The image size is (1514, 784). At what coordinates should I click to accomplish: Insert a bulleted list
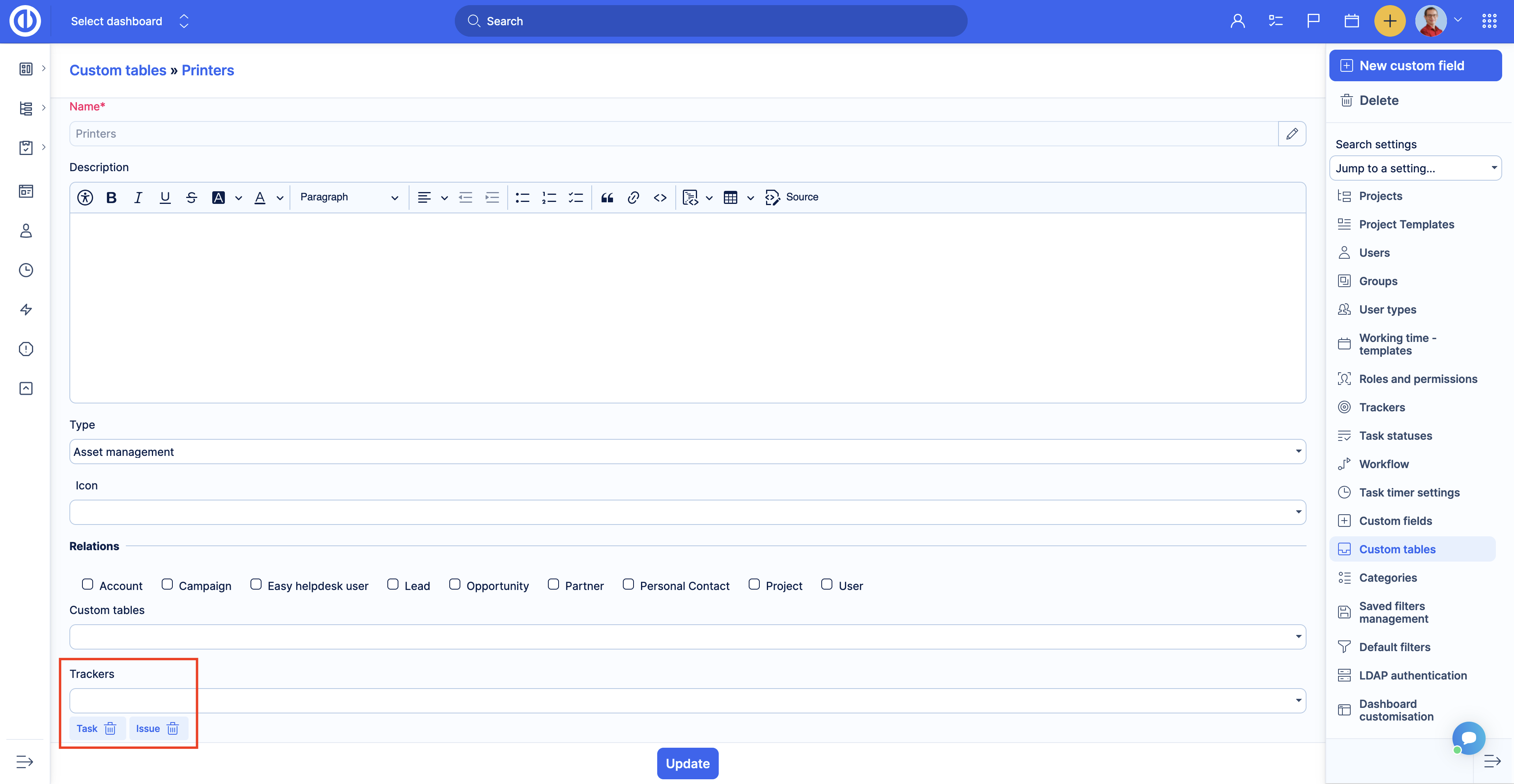coord(522,198)
